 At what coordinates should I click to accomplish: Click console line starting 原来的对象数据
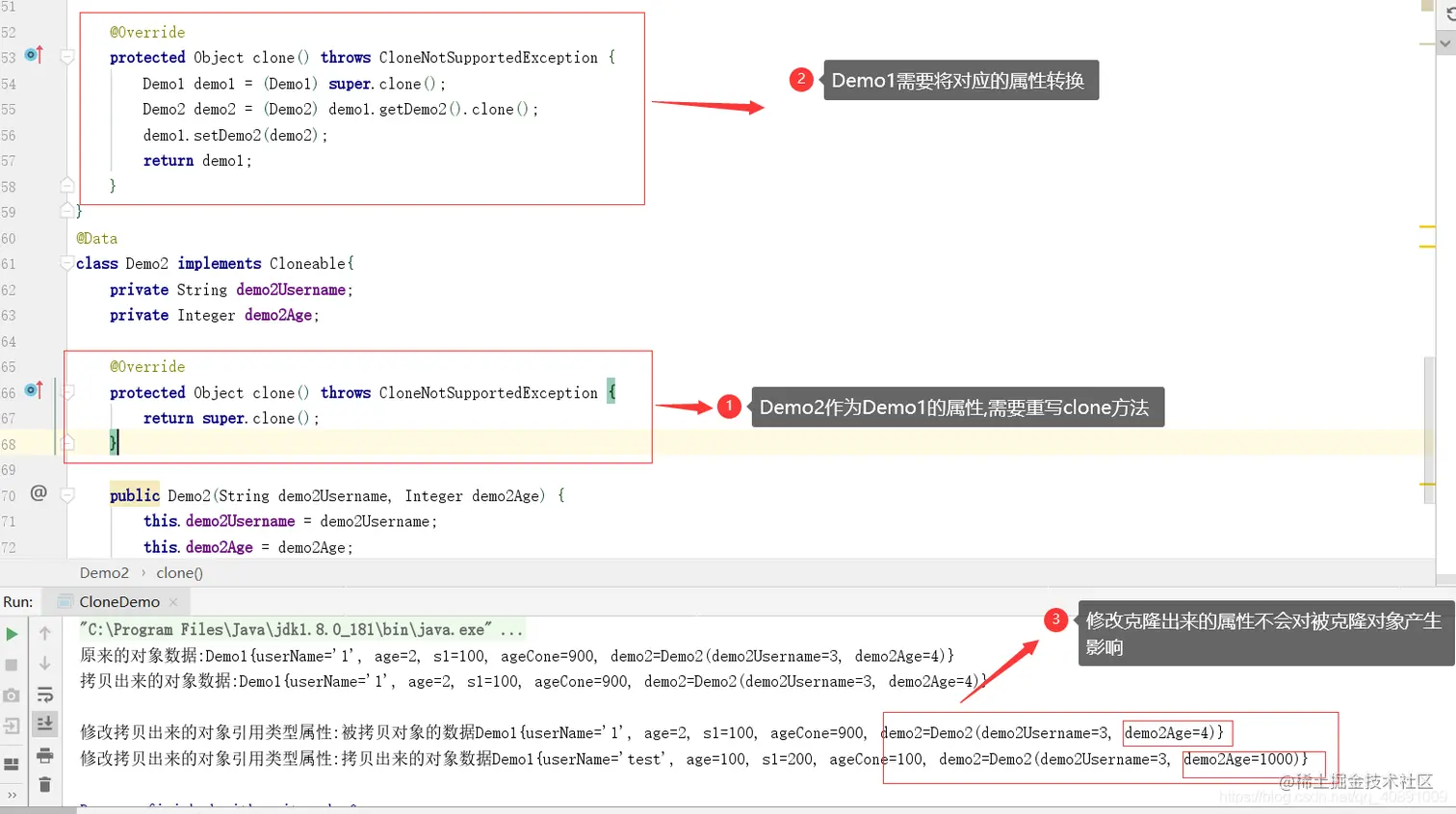tap(517, 656)
